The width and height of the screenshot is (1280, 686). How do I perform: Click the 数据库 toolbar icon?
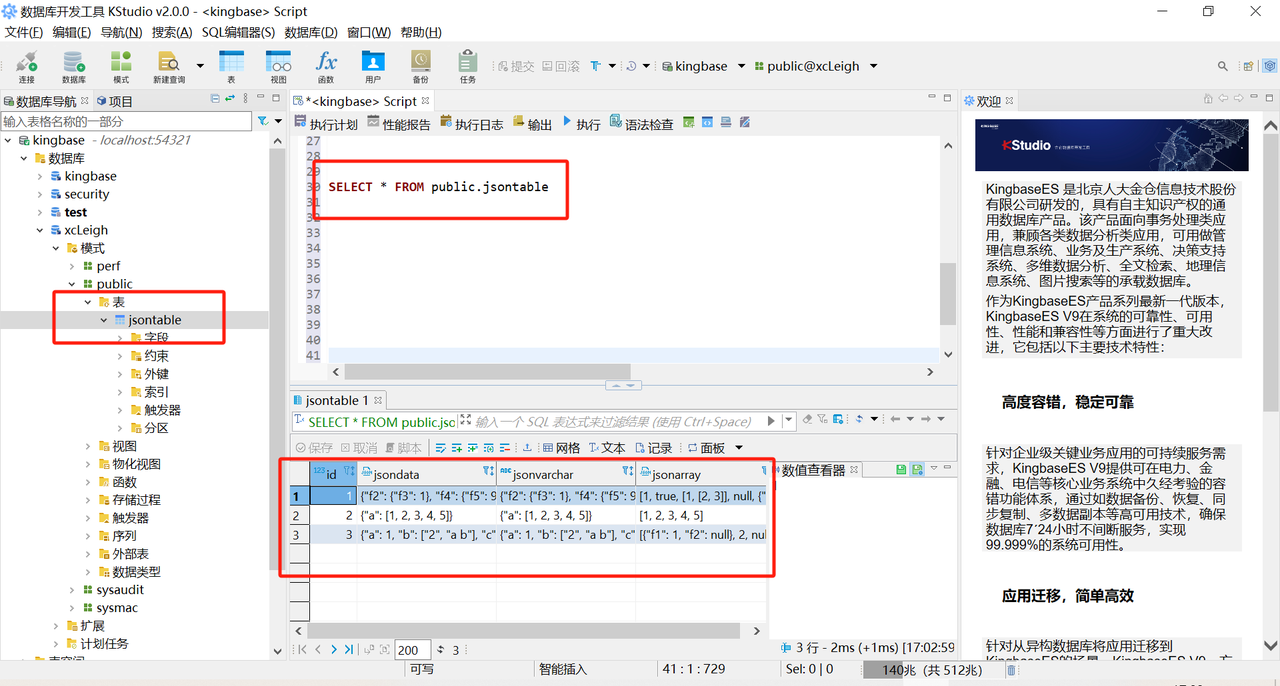tap(74, 67)
